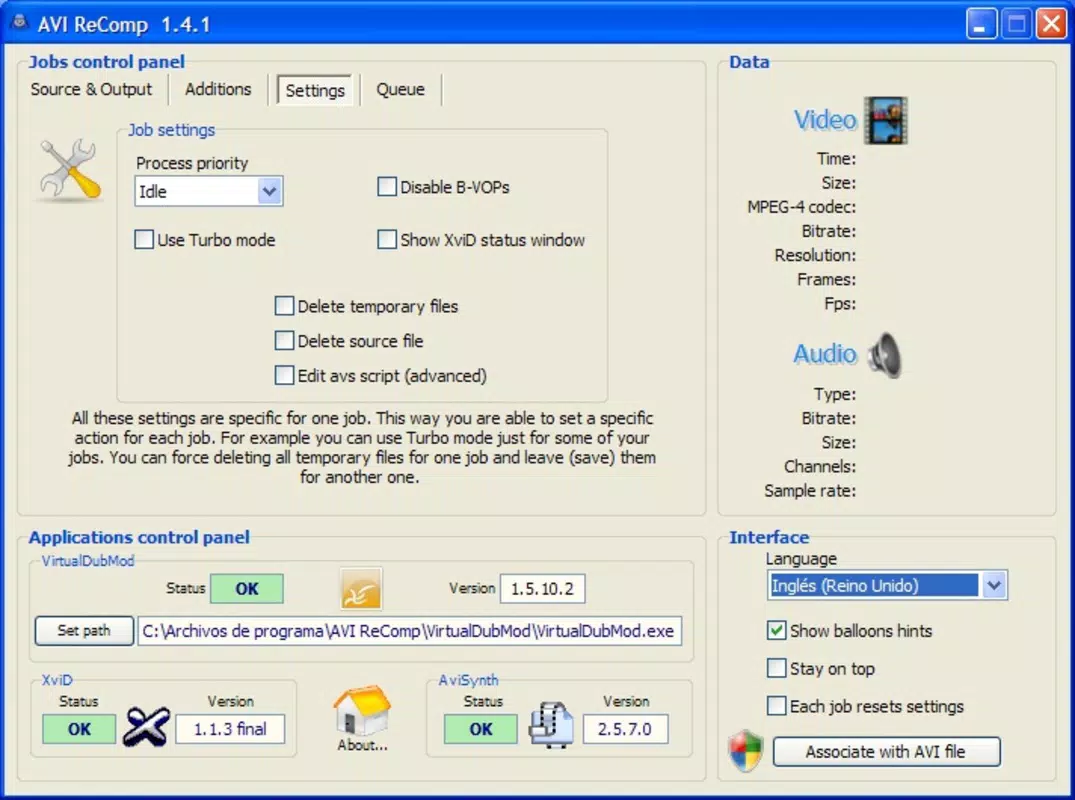
Task: Click the VirtualDubMod logo icon
Action: (x=361, y=589)
